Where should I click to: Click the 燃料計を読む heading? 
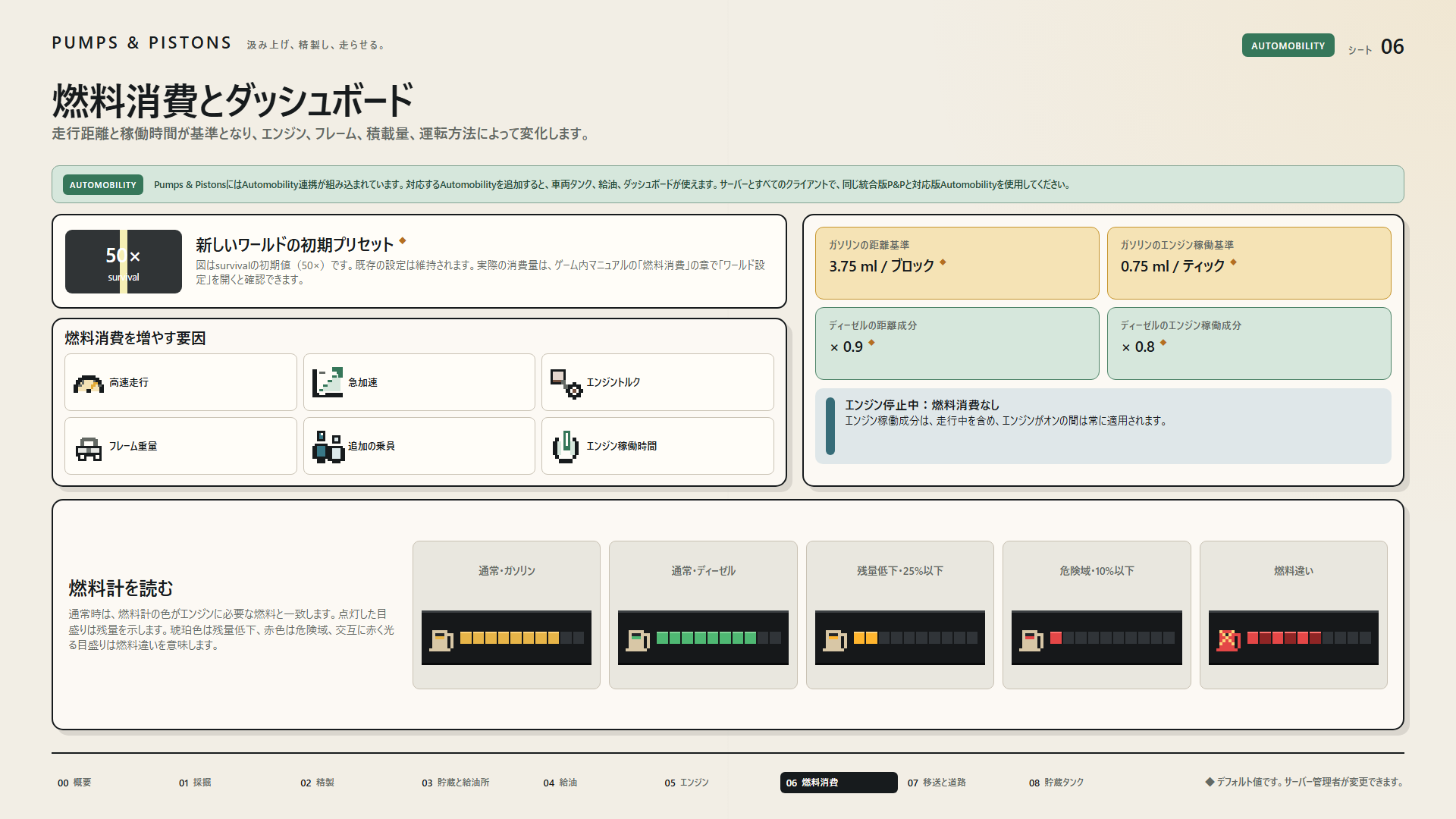[x=121, y=588]
